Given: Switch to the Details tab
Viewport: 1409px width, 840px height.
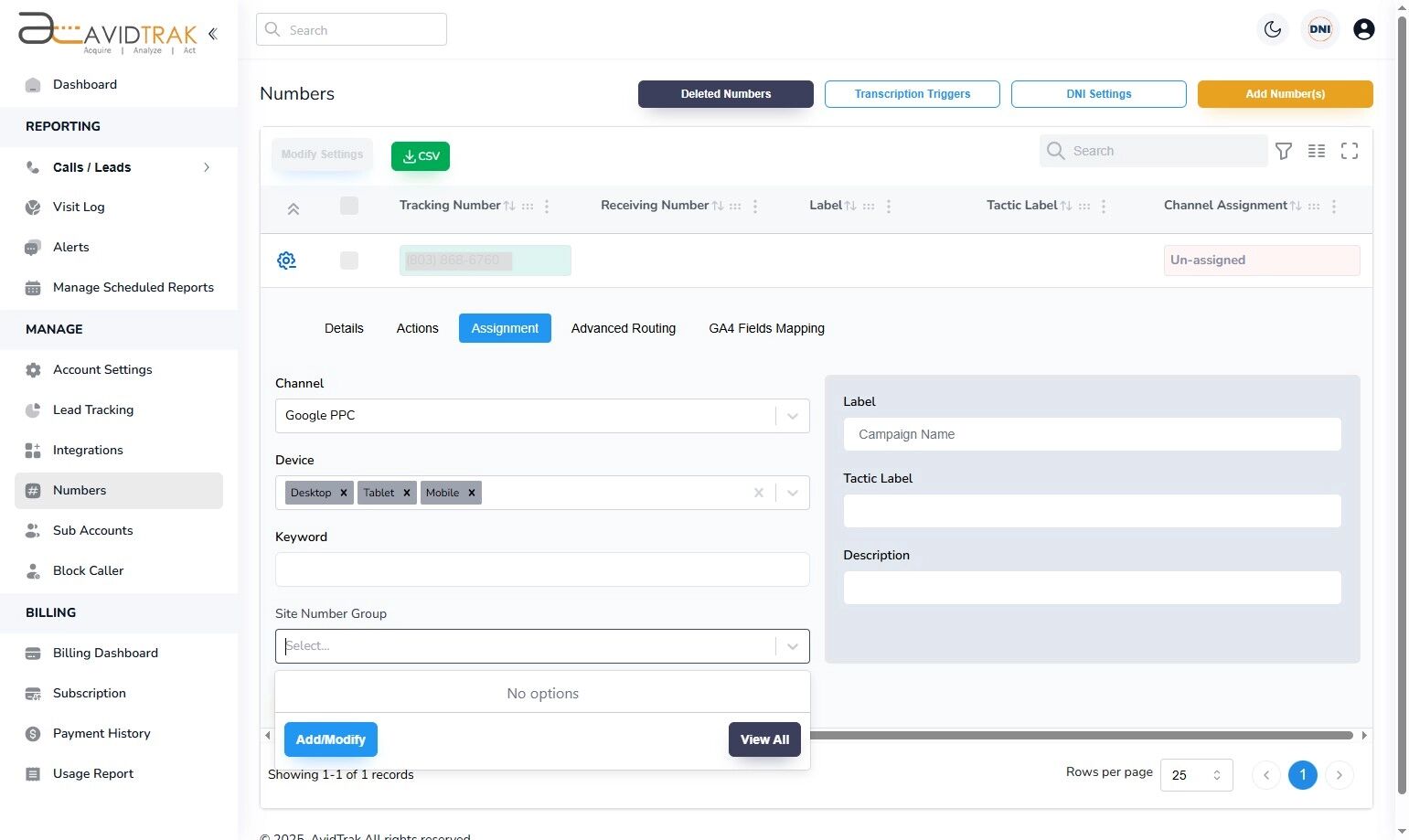Looking at the screenshot, I should [344, 328].
